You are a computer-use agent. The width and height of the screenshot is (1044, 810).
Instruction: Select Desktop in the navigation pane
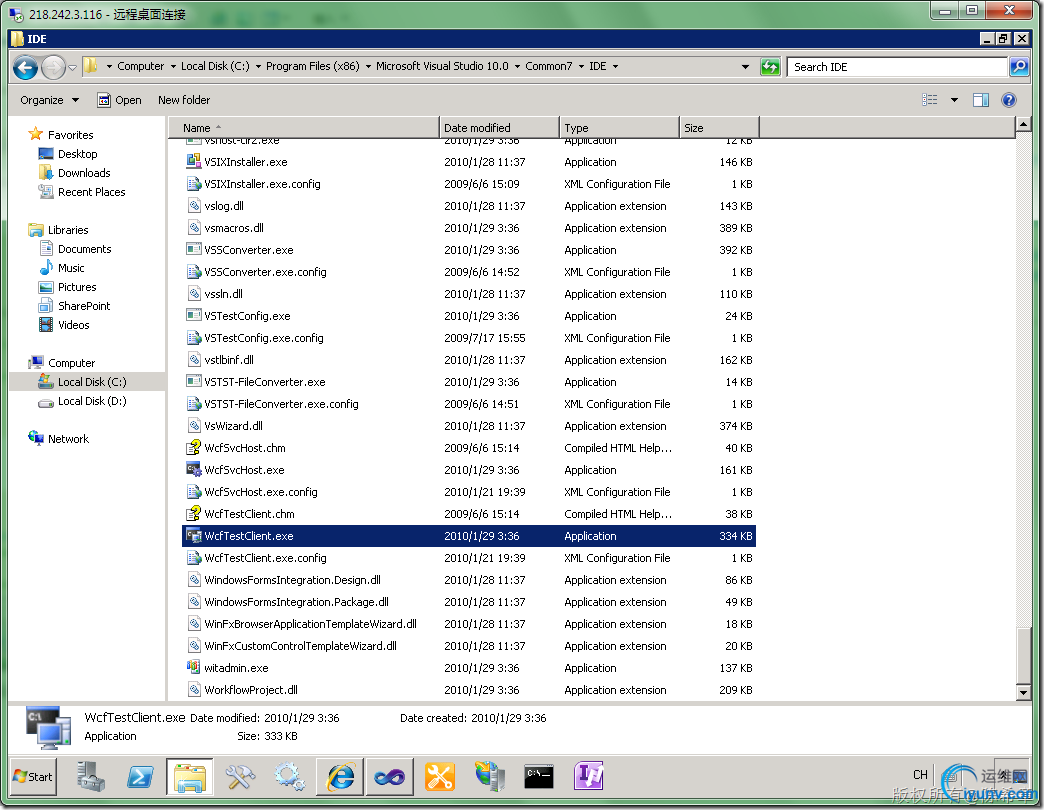(x=77, y=154)
